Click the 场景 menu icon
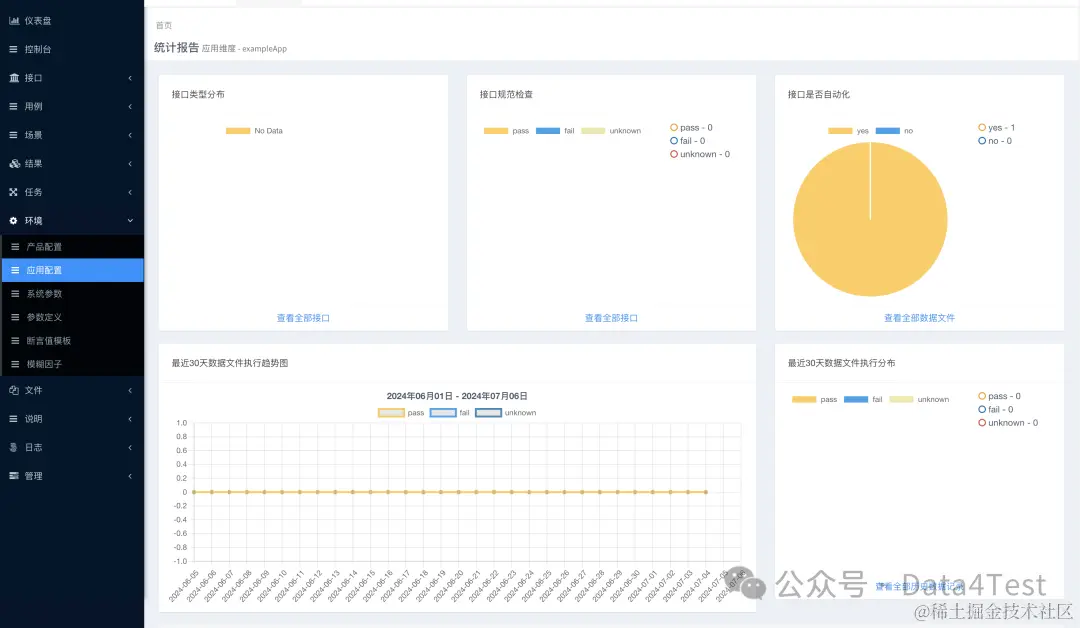1080x628 pixels. click(13, 135)
